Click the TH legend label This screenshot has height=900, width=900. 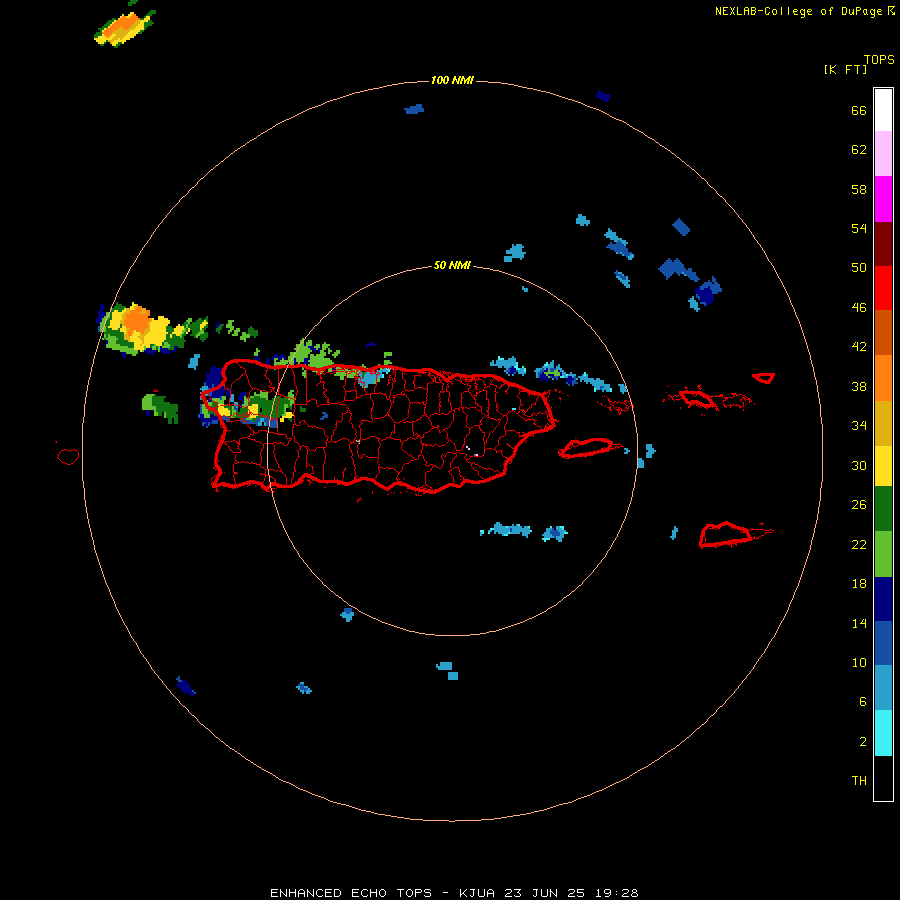[x=859, y=781]
